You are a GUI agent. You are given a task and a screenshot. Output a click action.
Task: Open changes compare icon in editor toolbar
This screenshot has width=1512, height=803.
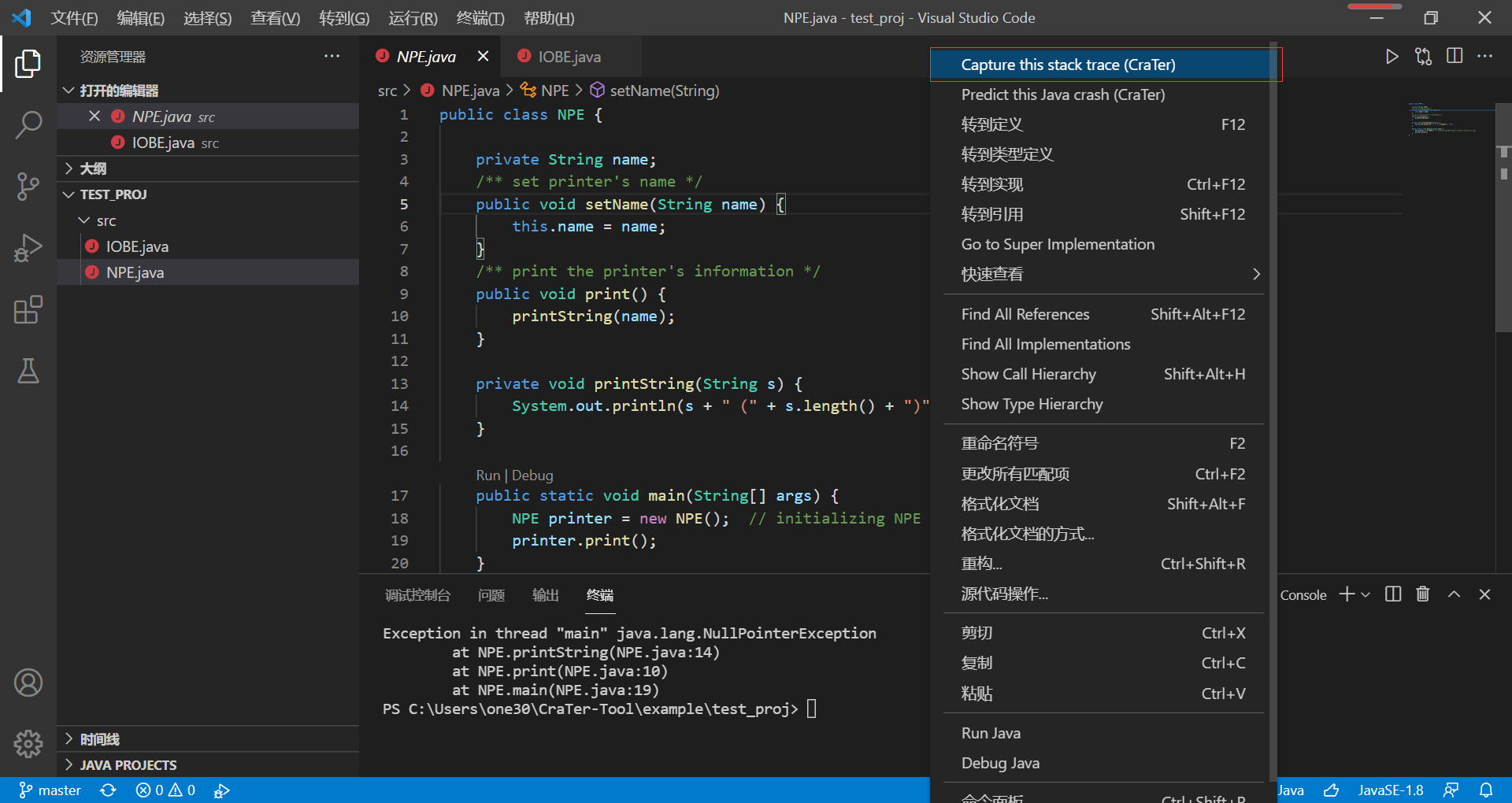tap(1423, 57)
